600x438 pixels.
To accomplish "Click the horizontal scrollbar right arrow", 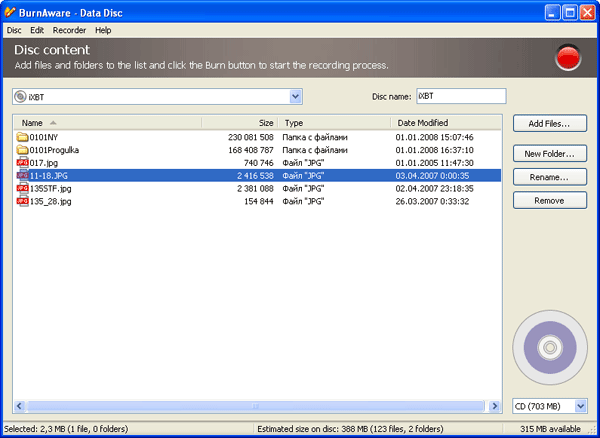I will pos(495,406).
